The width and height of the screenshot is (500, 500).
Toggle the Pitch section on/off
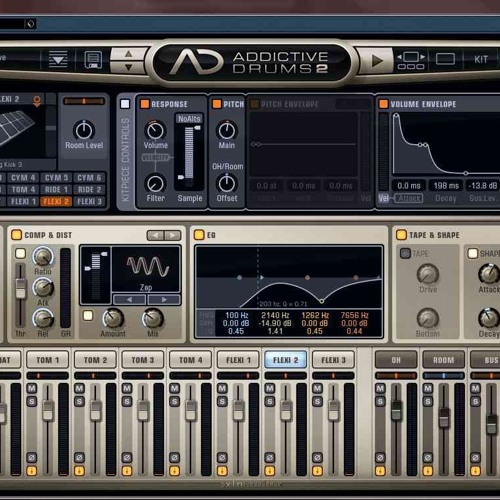[217, 104]
